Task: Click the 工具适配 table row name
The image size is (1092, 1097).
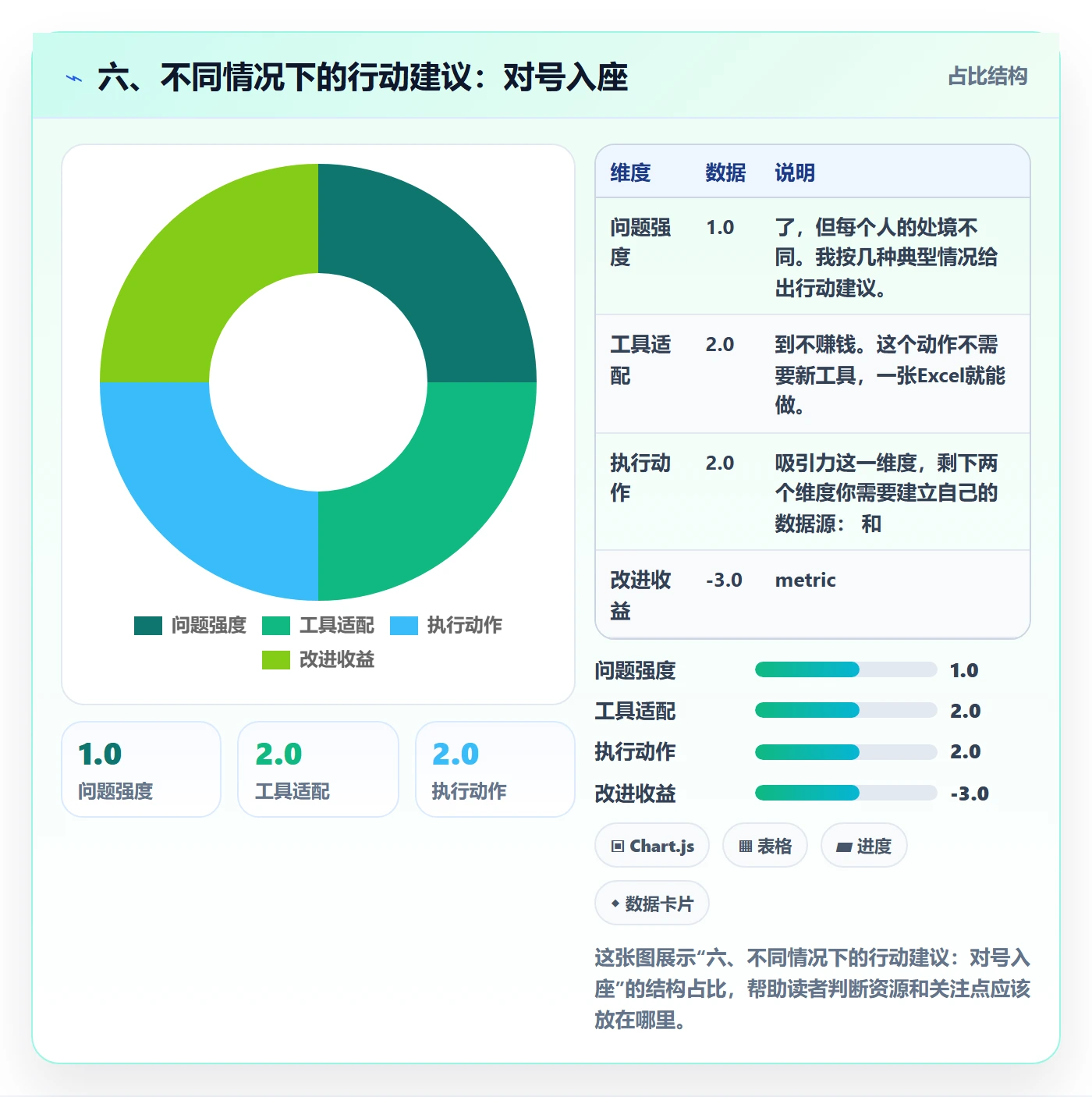Action: tap(640, 360)
